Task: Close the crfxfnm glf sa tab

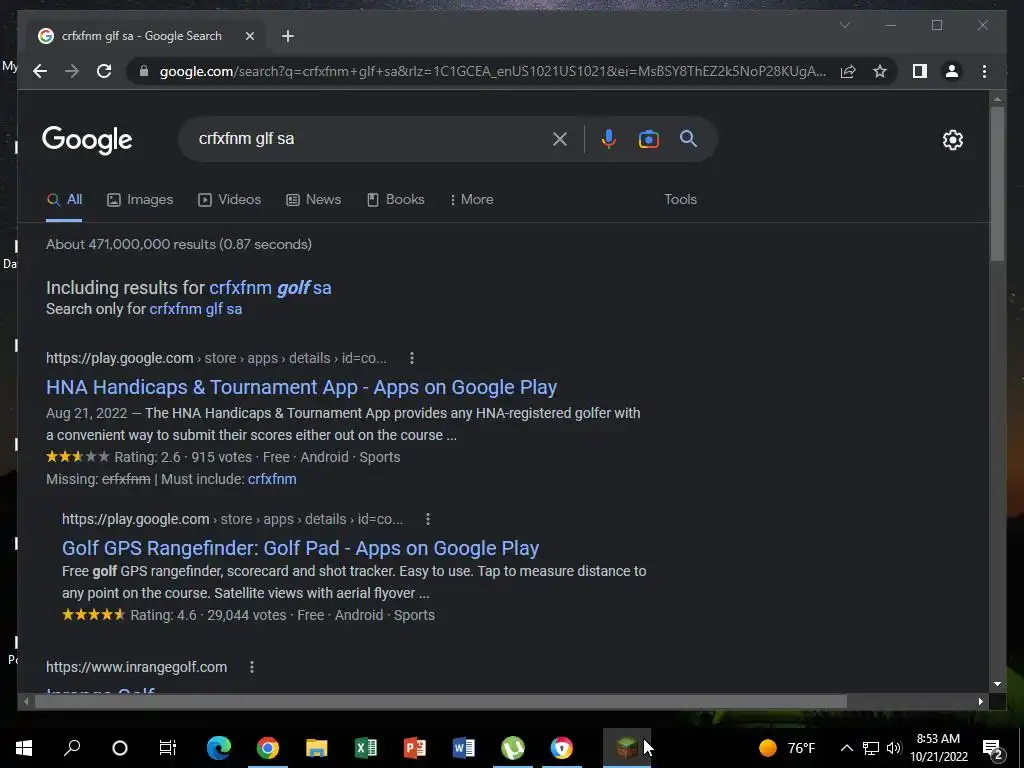Action: [x=249, y=36]
